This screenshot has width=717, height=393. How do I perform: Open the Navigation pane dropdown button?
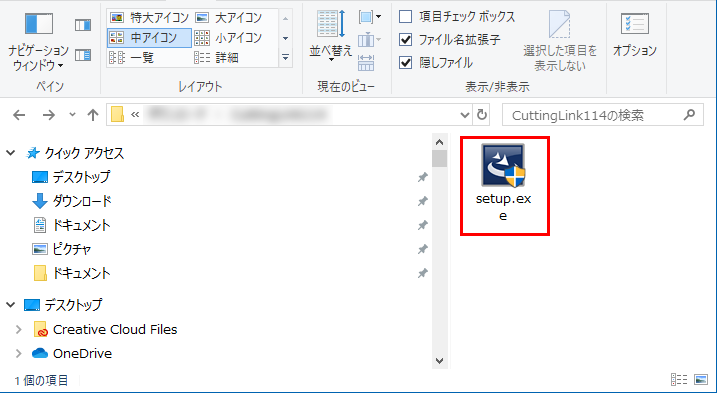[x=38, y=41]
